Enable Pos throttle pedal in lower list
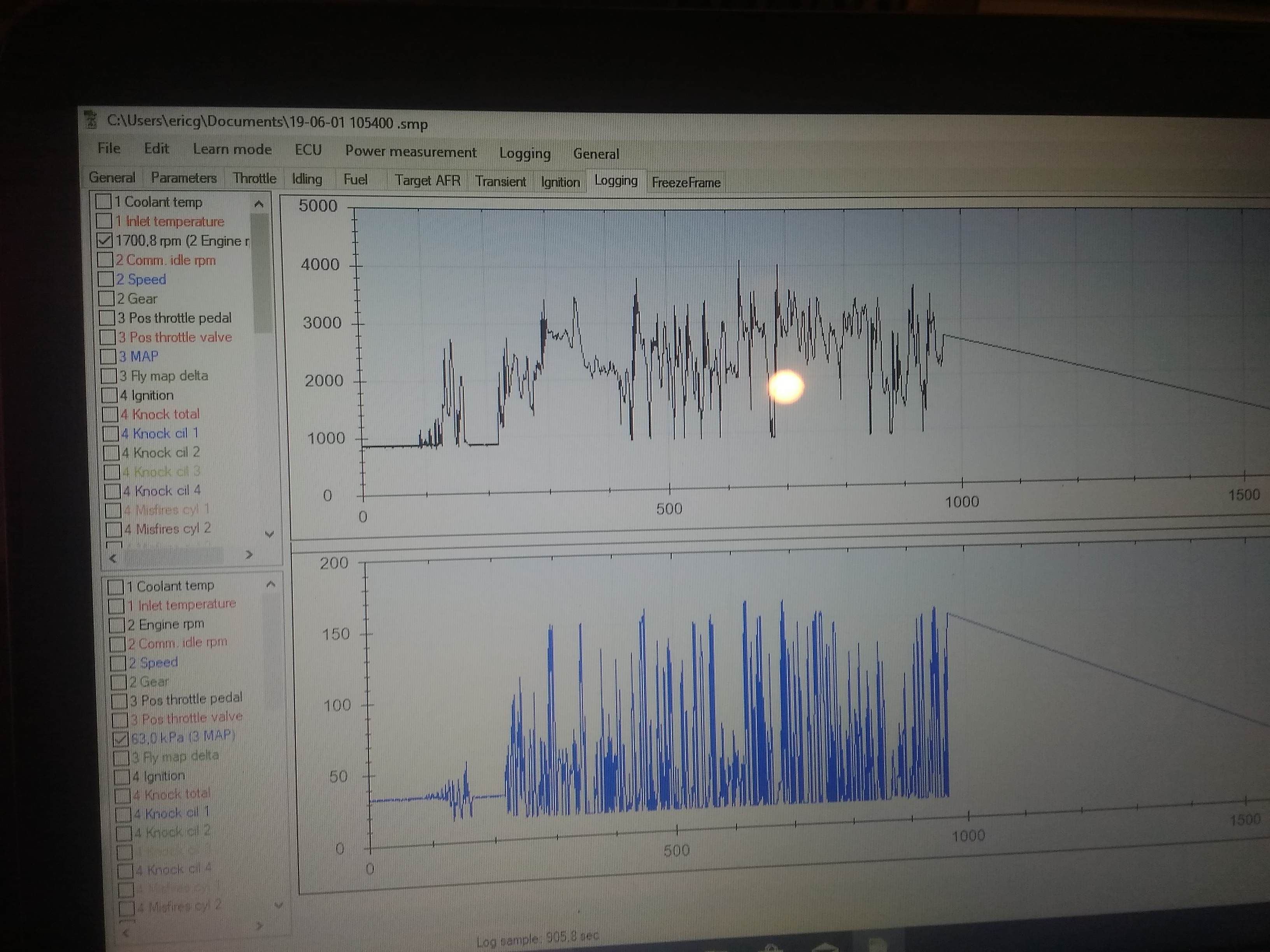 point(119,701)
